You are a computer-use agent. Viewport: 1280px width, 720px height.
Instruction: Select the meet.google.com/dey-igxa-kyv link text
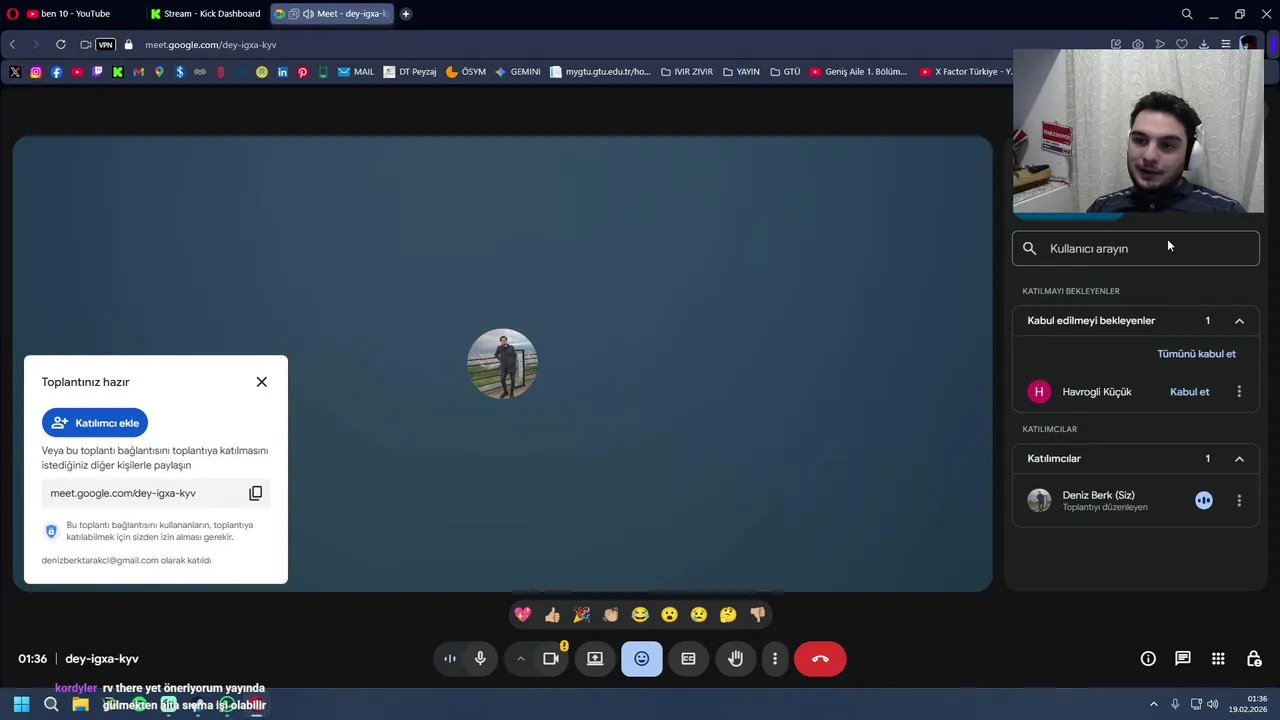point(123,493)
